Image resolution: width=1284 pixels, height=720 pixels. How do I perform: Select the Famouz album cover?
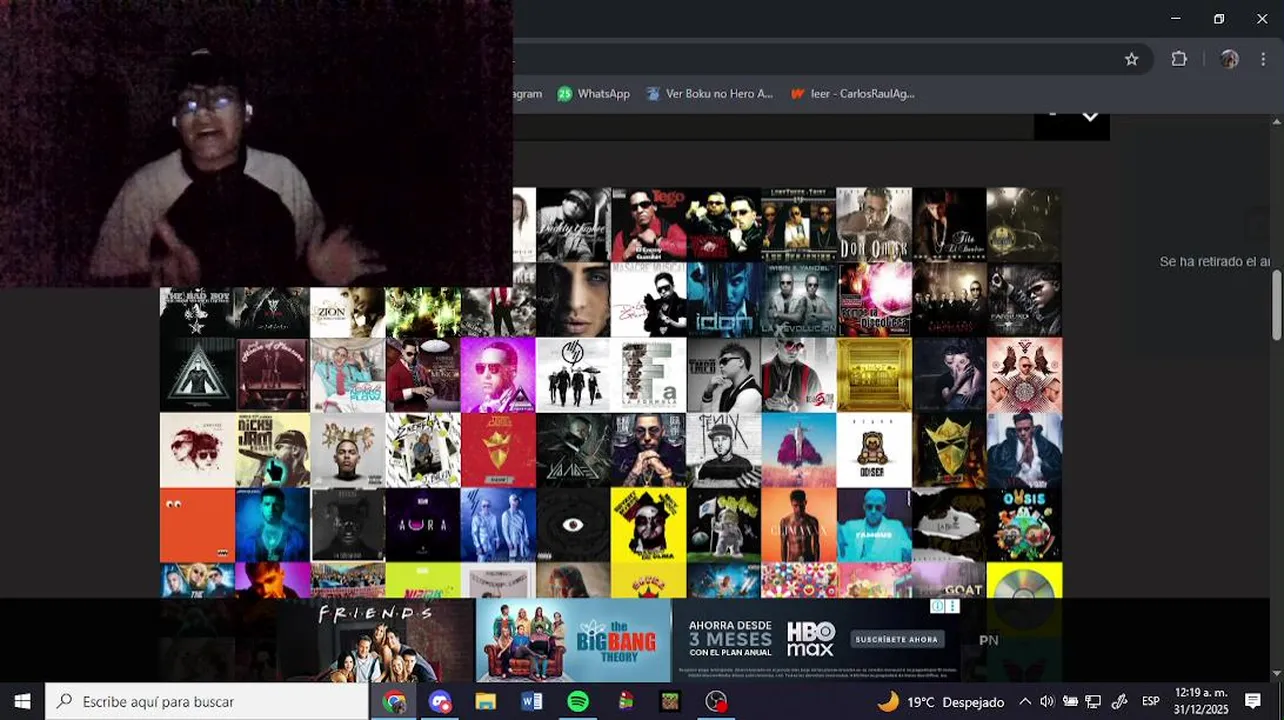[x=874, y=525]
